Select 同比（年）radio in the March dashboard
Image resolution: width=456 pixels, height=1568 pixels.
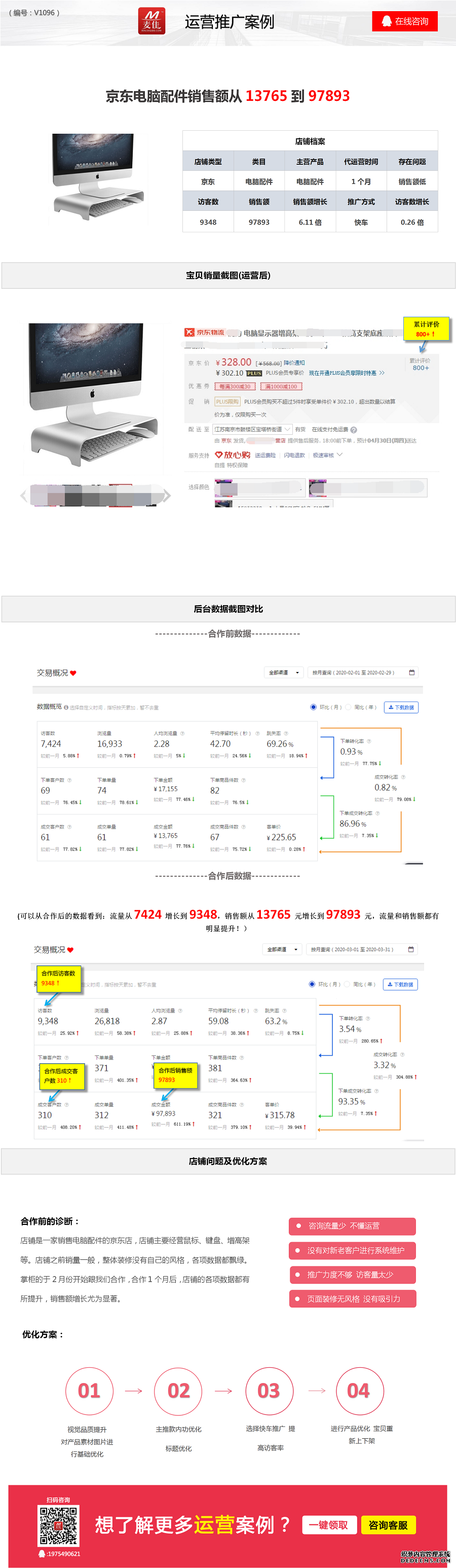click(347, 984)
